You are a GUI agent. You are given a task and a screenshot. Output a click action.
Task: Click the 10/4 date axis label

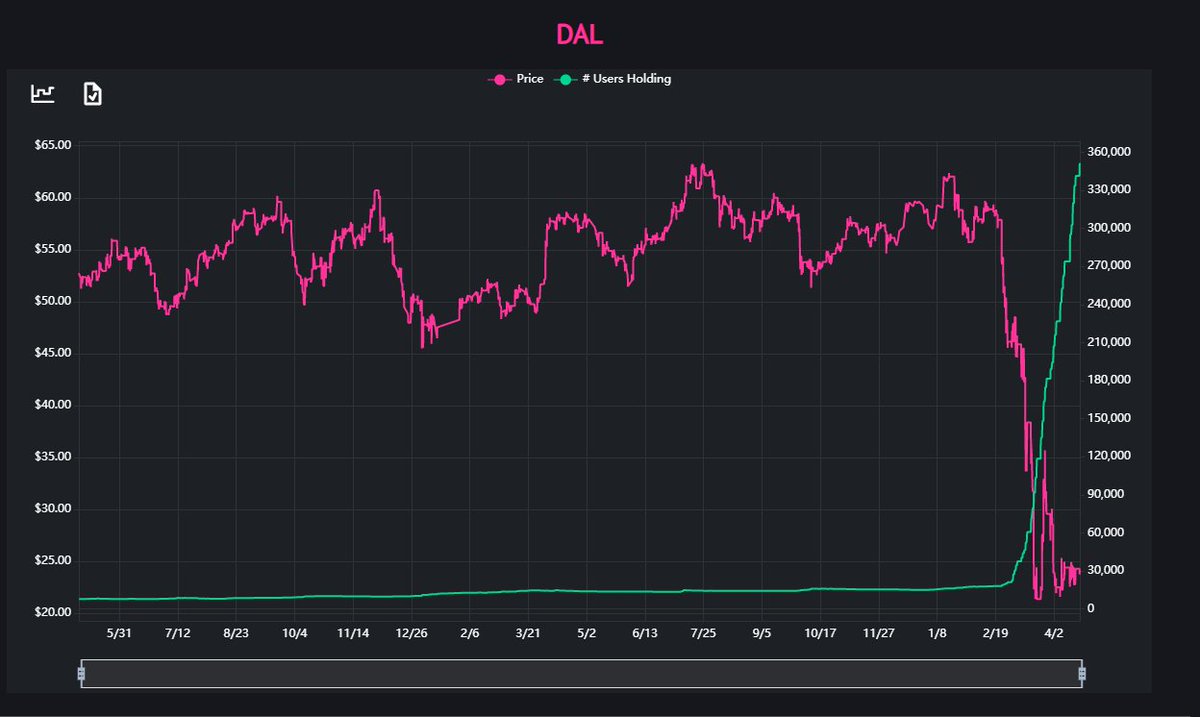coord(294,634)
